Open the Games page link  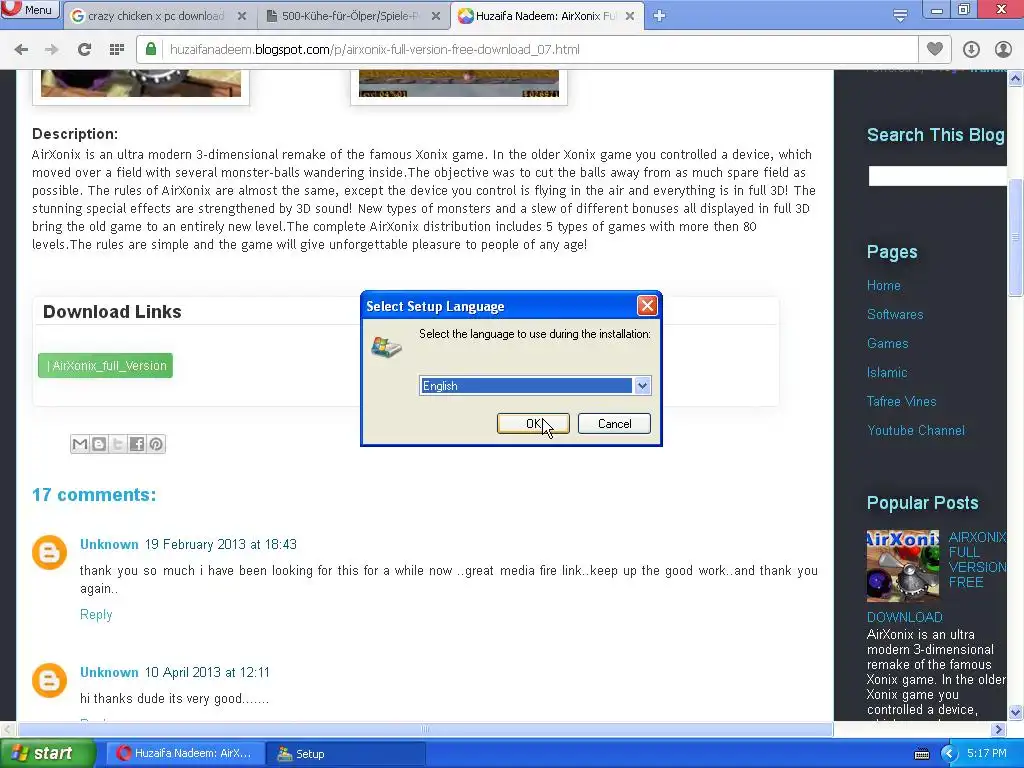(888, 344)
